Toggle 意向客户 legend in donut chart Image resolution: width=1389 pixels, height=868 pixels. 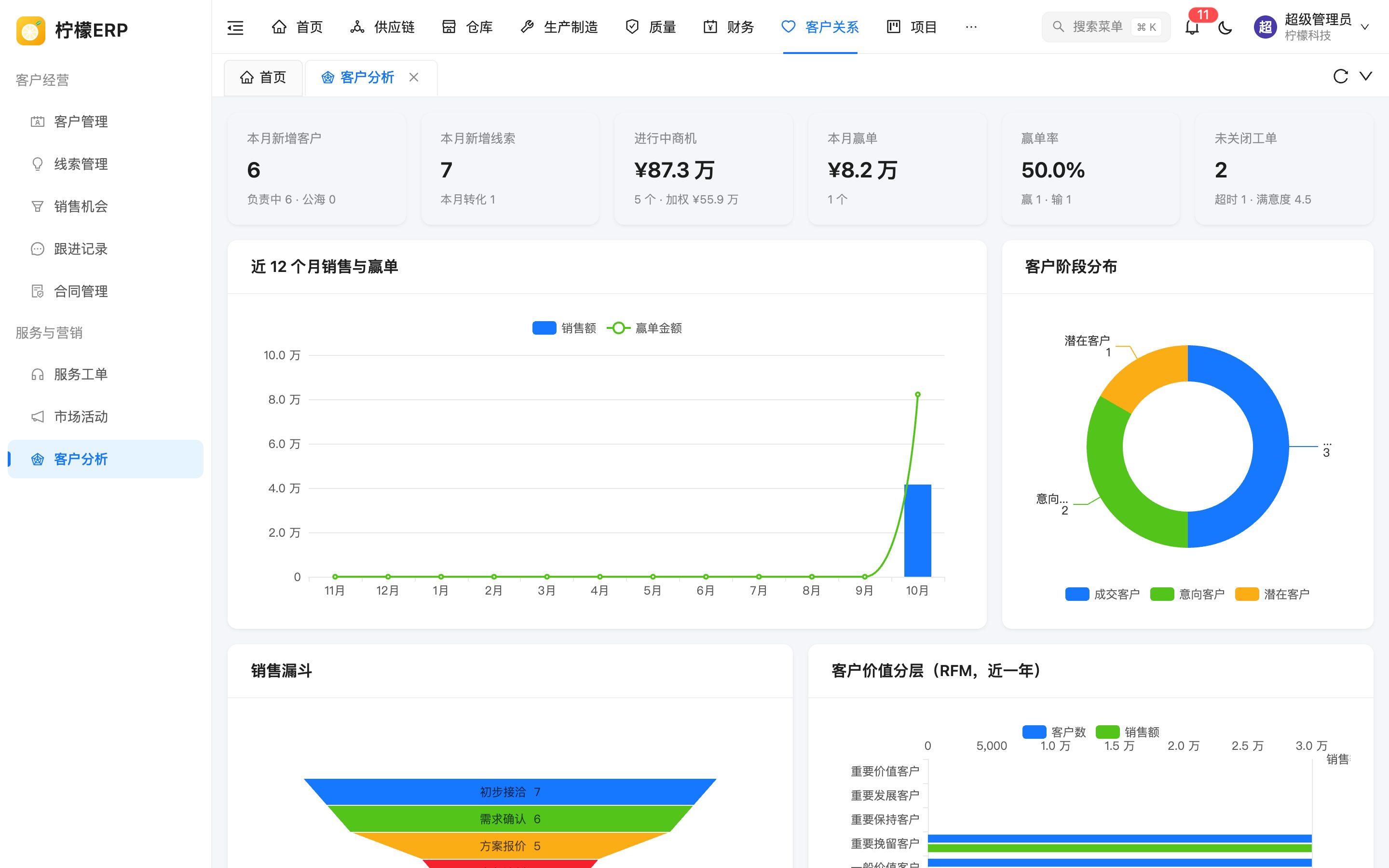(x=1187, y=594)
